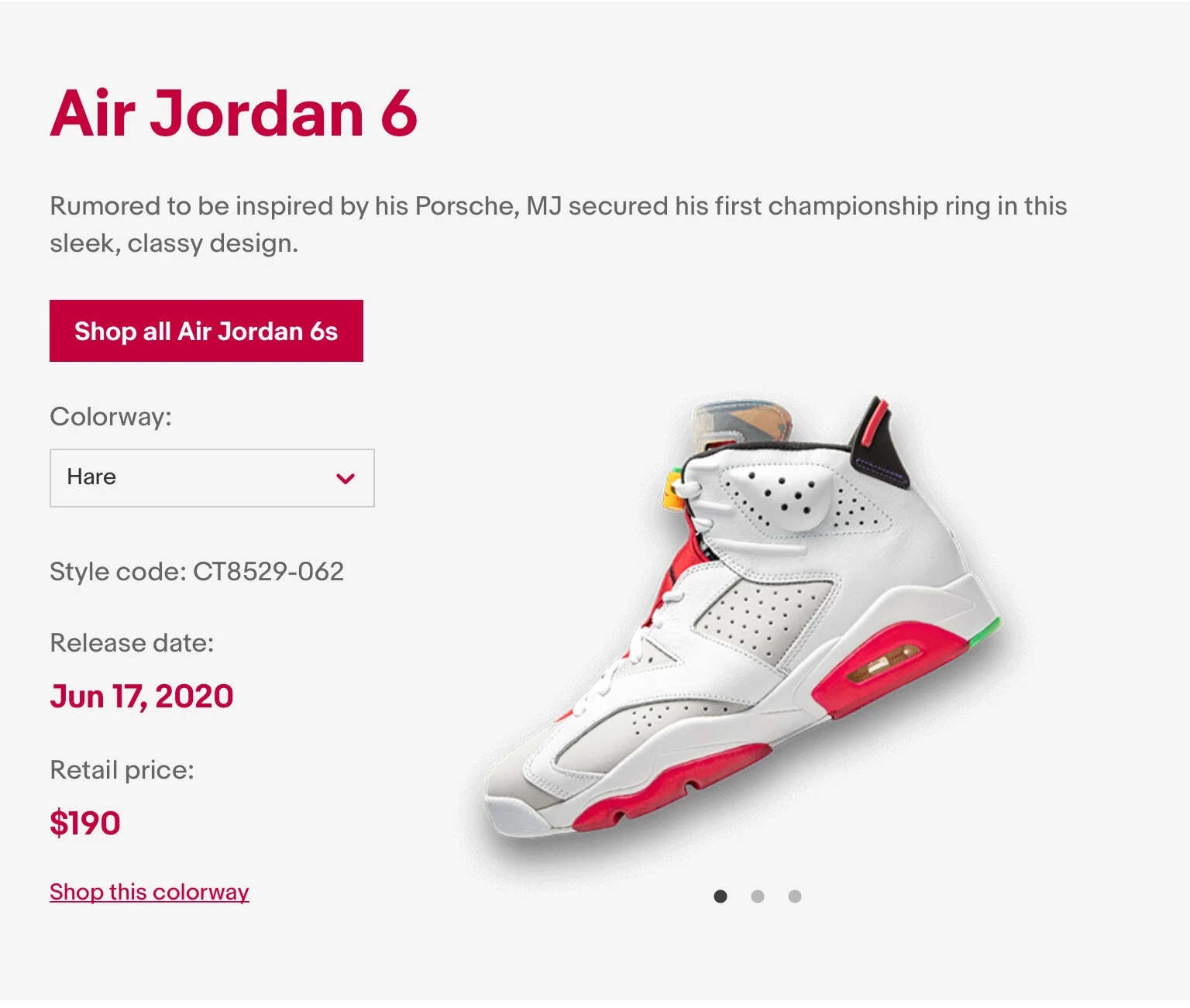Switch to the second carousel dot
Viewport: 1190px width, 1008px height.
pyautogui.click(x=758, y=896)
